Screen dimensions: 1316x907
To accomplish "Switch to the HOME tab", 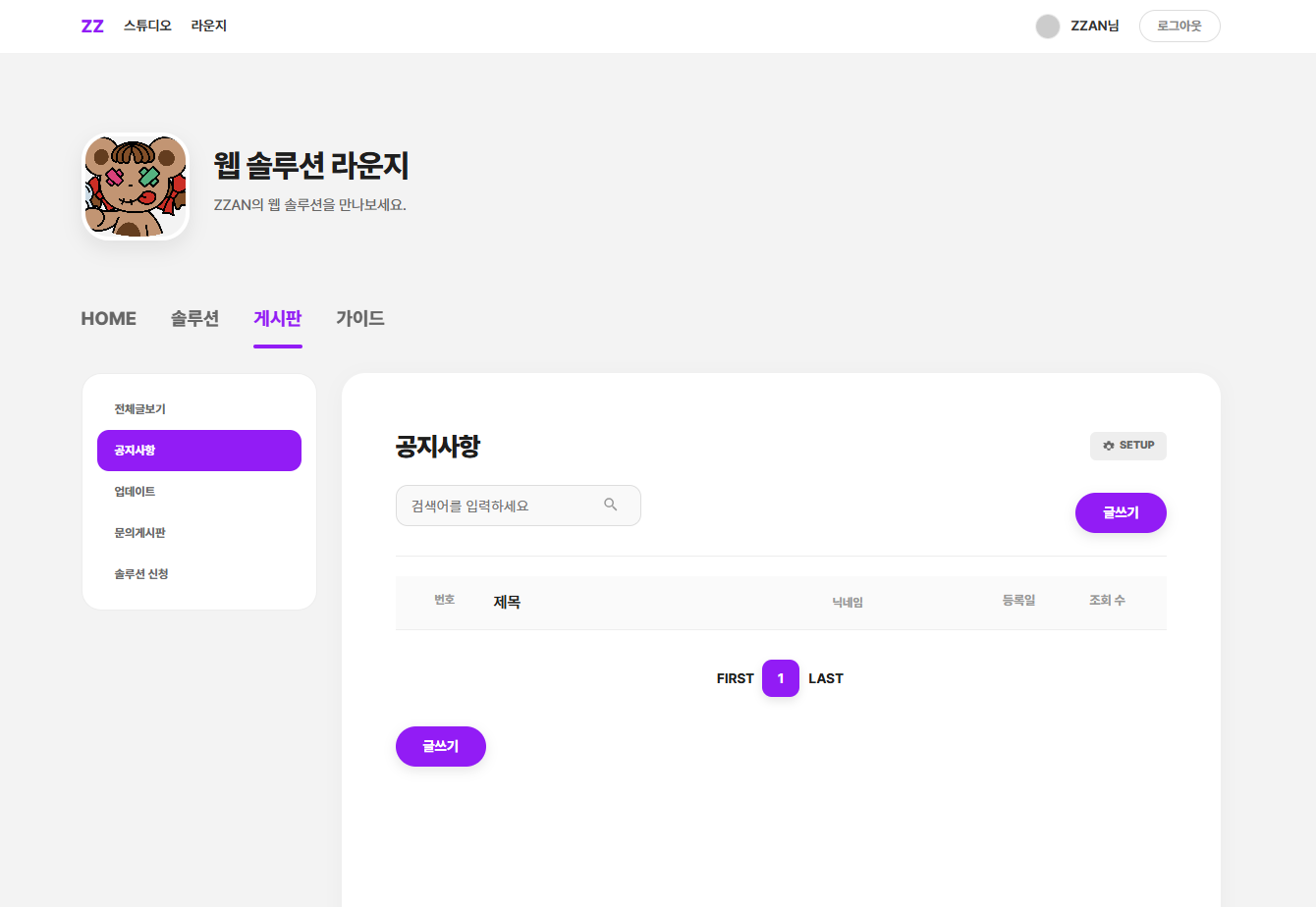I will (x=109, y=318).
